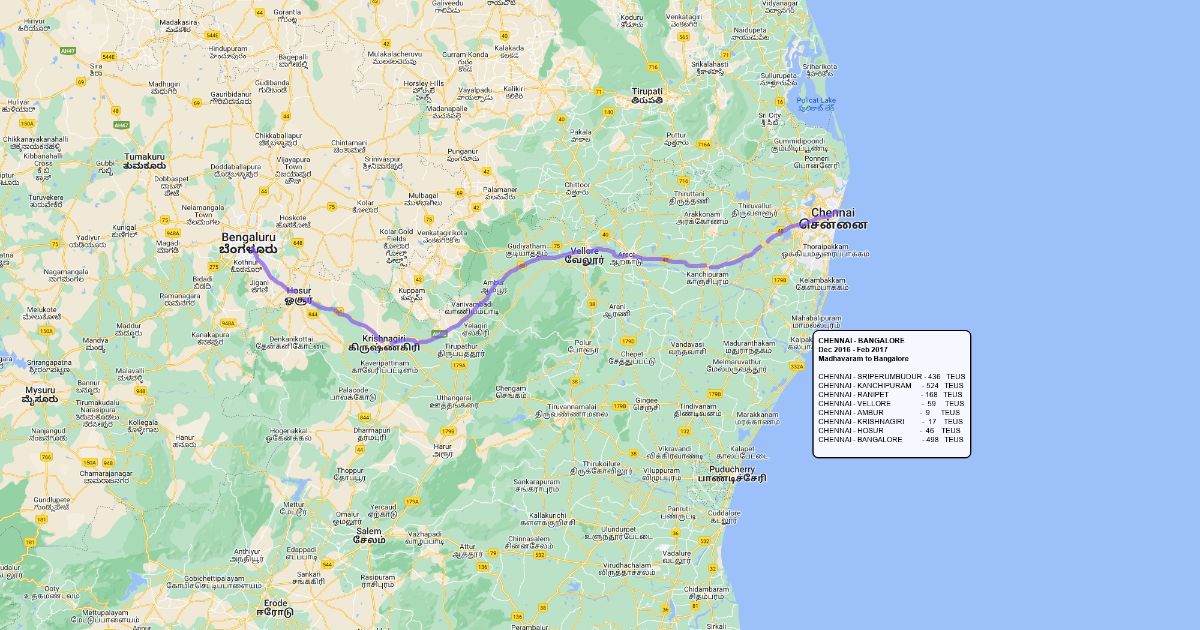Select the Tirupati city label
Screen dimensions: 1200x630
coord(647,91)
